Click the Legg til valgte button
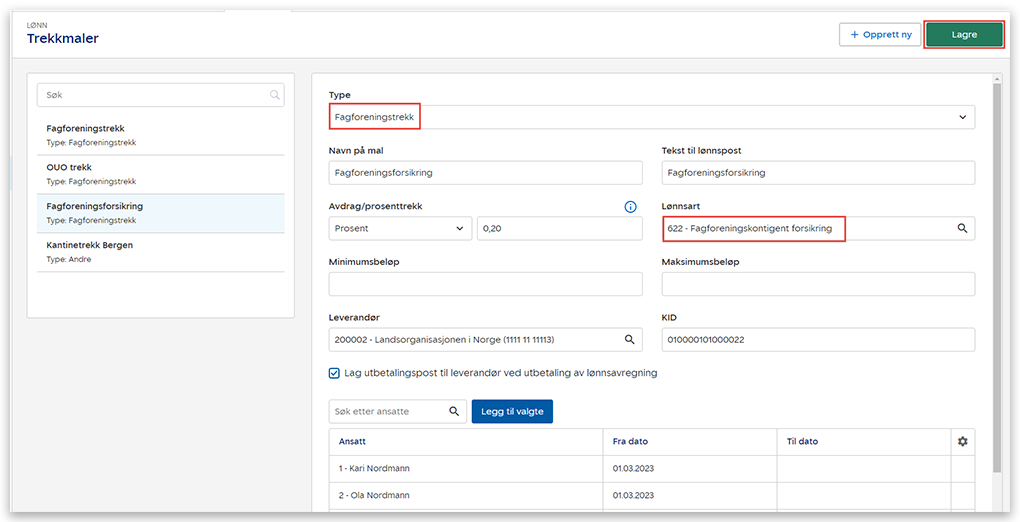Viewport: 1020px width, 522px height. tap(511, 411)
